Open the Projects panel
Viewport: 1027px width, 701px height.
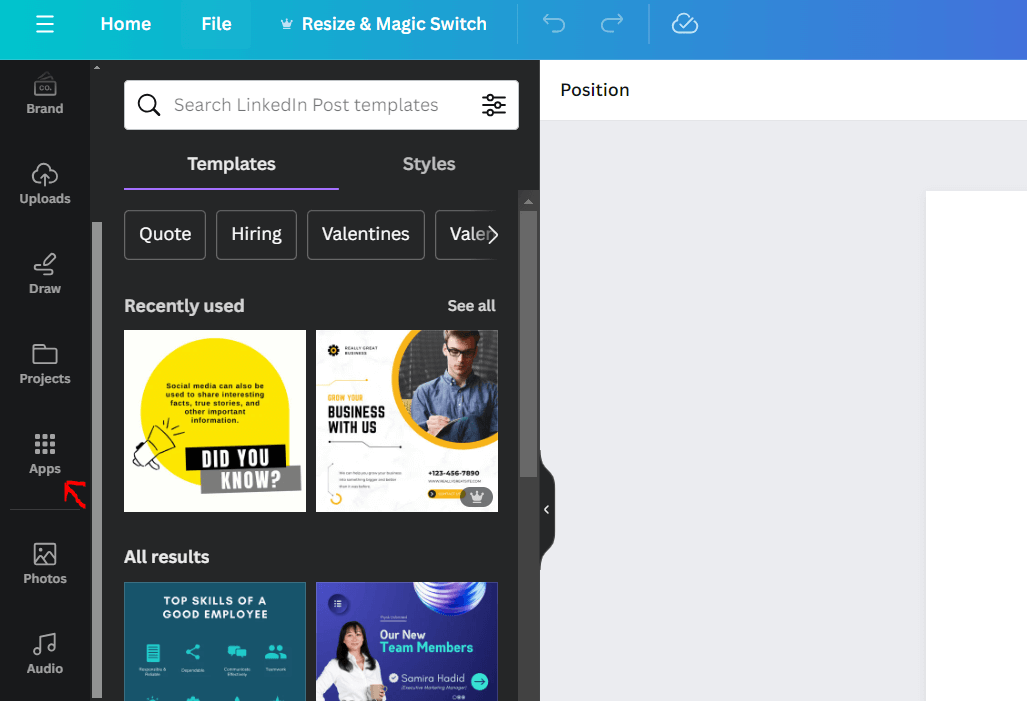click(44, 362)
